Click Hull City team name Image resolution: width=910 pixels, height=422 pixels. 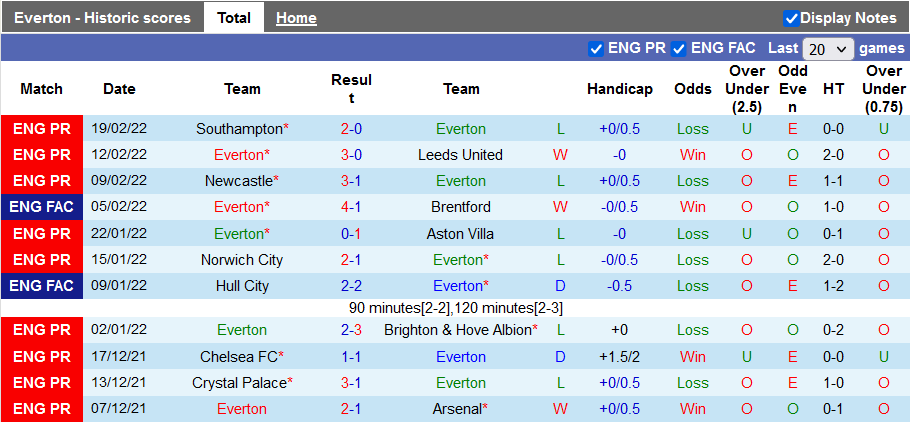tap(242, 286)
